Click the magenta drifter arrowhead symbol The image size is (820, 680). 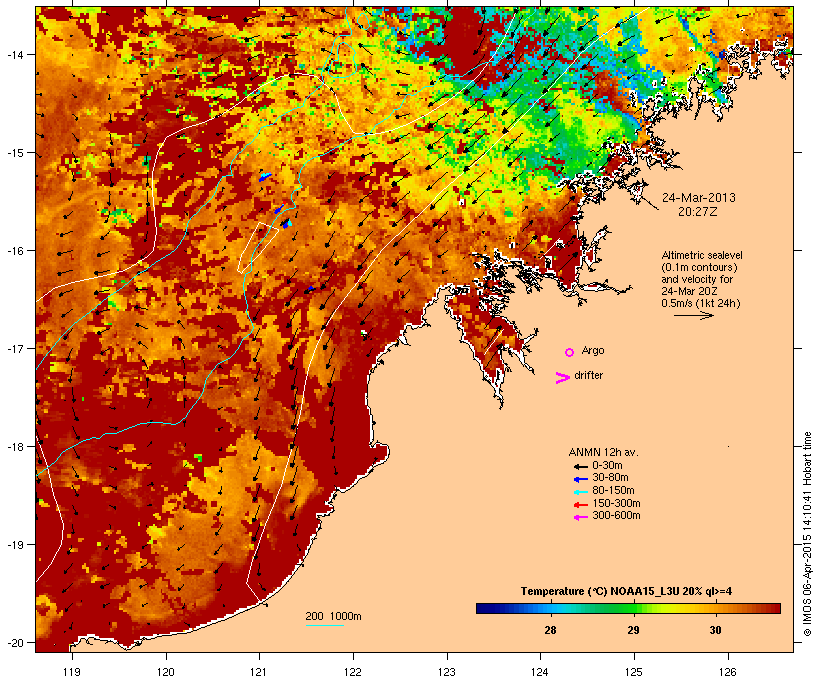[x=562, y=378]
